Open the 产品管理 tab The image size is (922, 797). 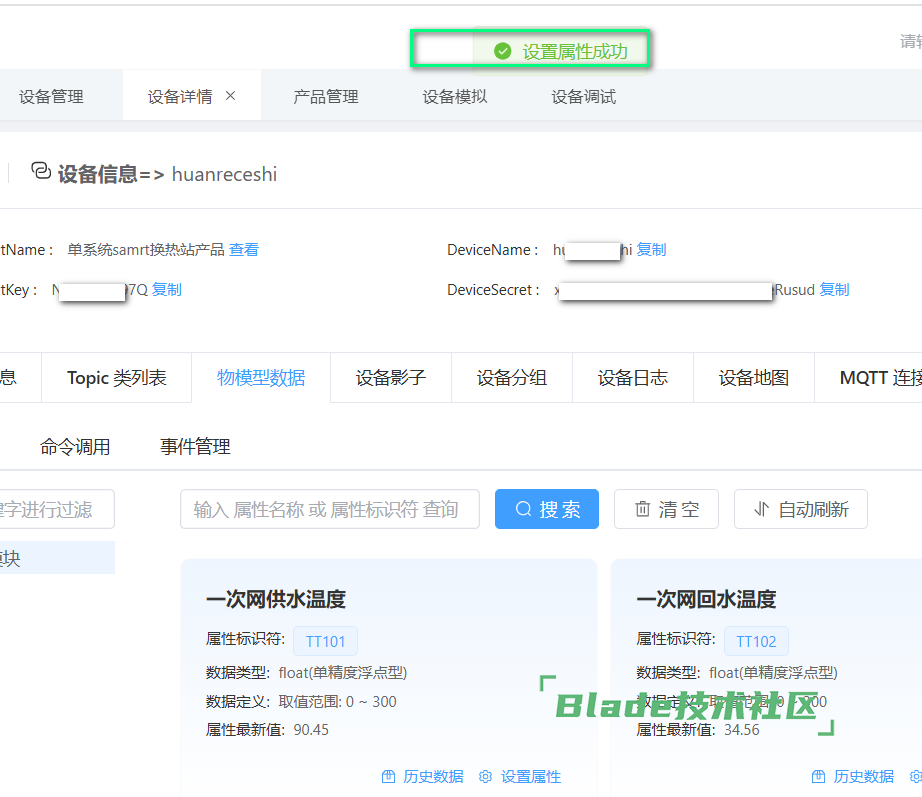pos(325,97)
